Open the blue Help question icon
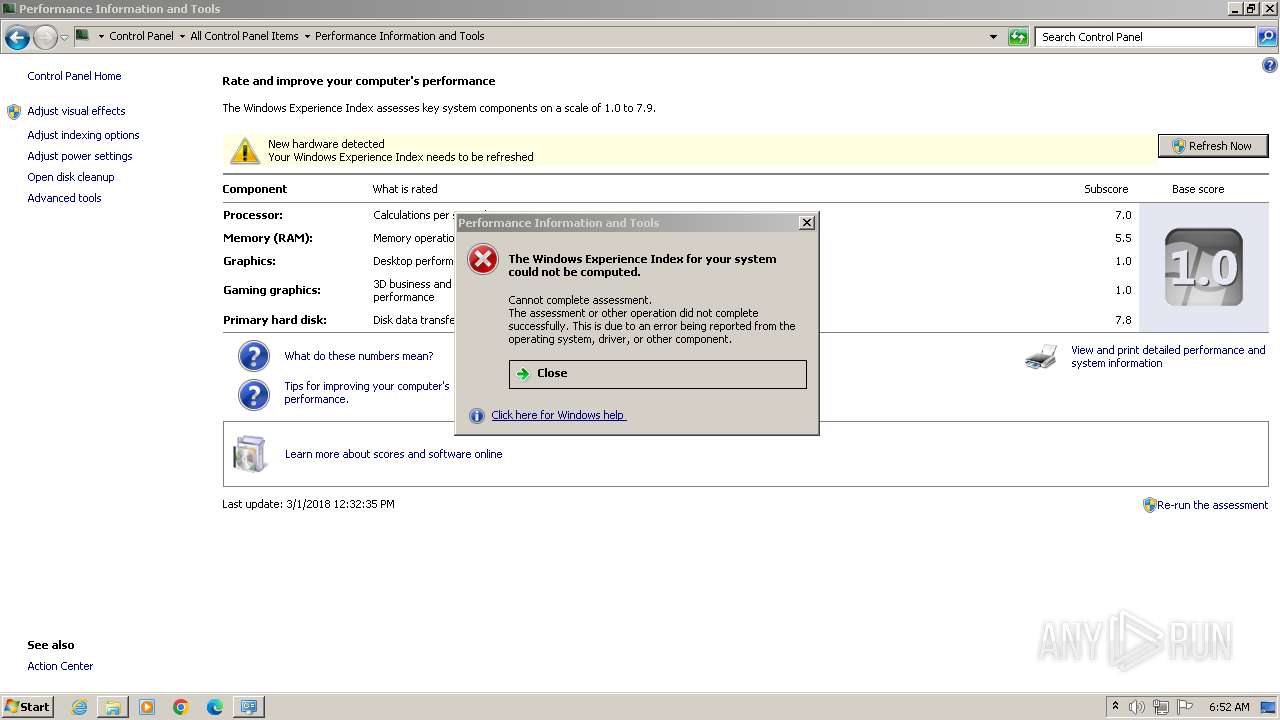Image resolution: width=1280 pixels, height=720 pixels. coord(1270,66)
